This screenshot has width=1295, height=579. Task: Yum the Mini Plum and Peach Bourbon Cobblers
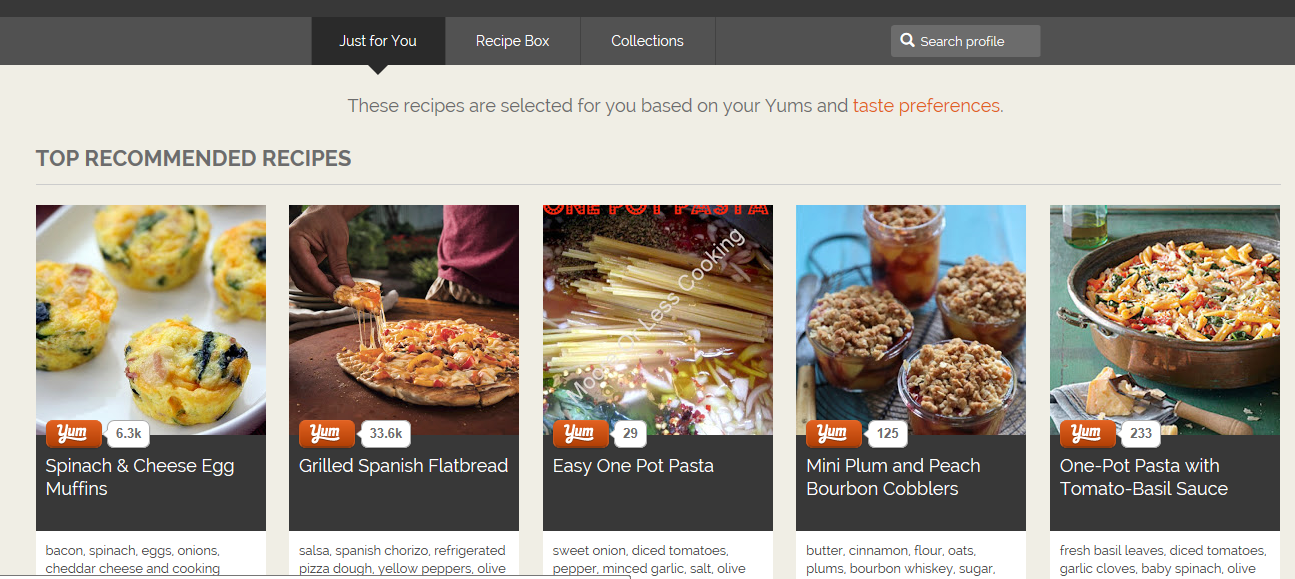[x=833, y=433]
